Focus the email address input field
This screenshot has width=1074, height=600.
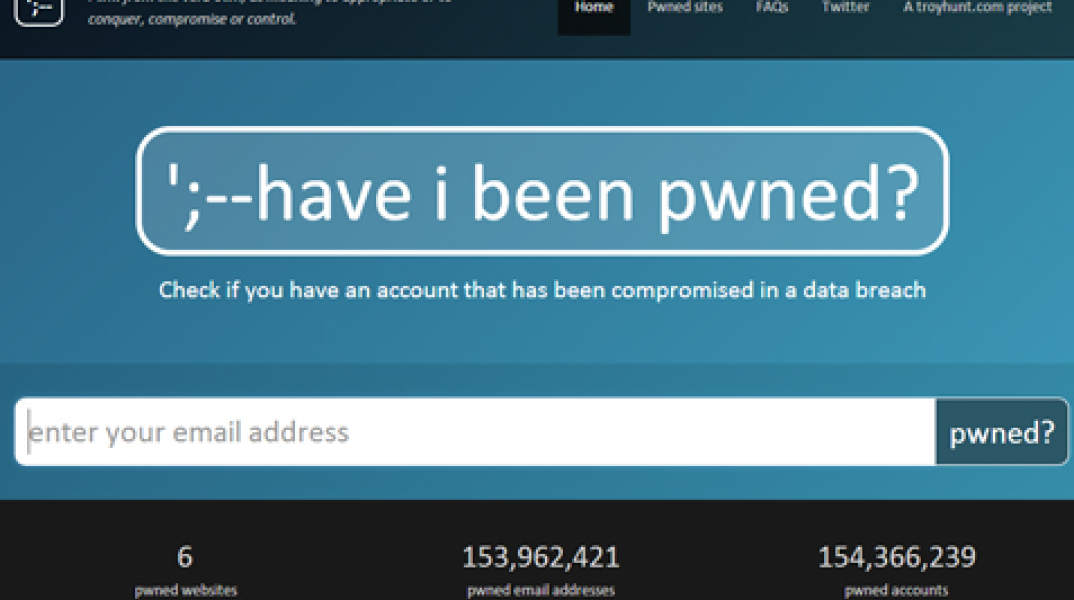[x=475, y=432]
